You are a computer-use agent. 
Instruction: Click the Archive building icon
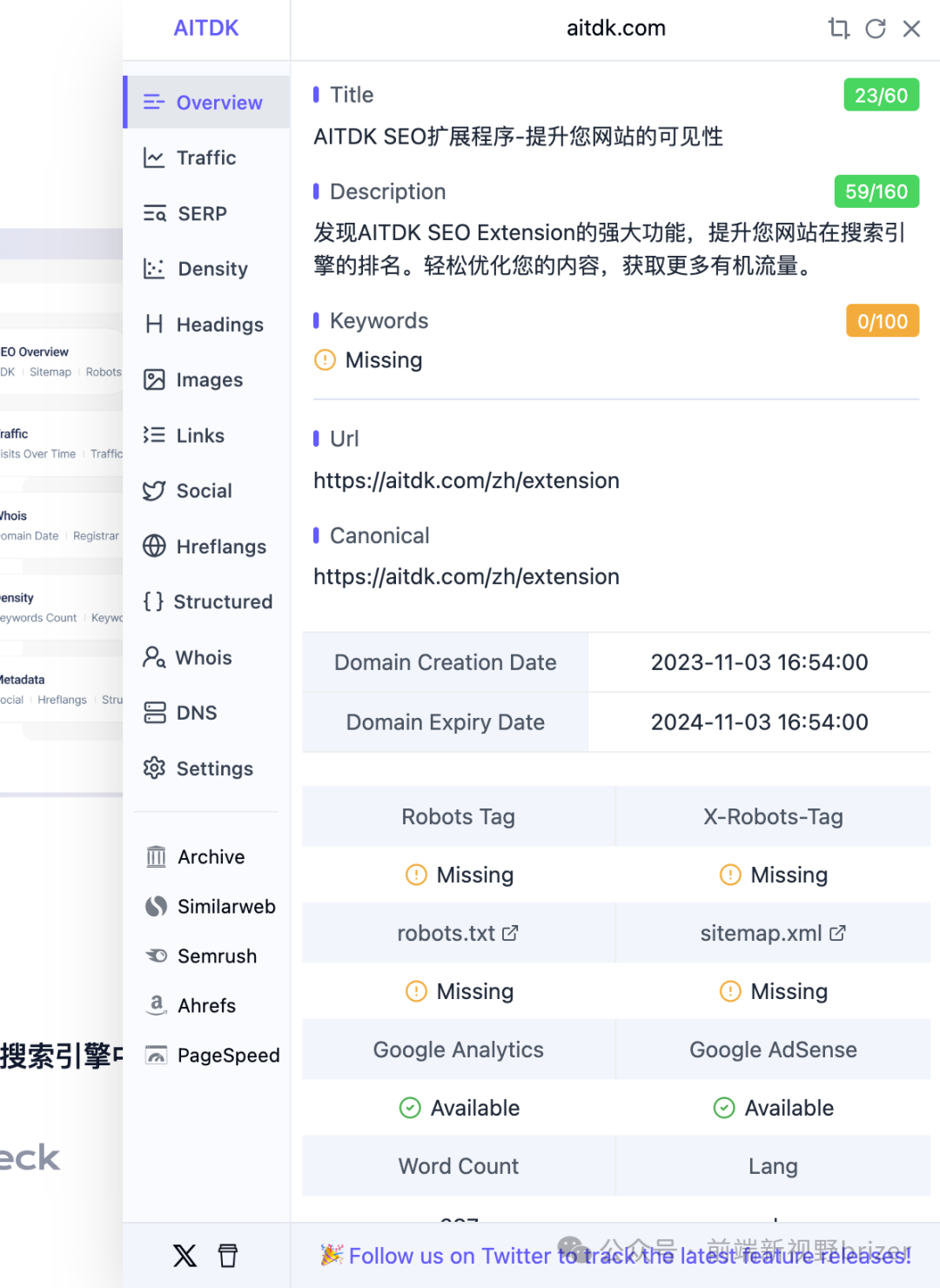[x=156, y=857]
